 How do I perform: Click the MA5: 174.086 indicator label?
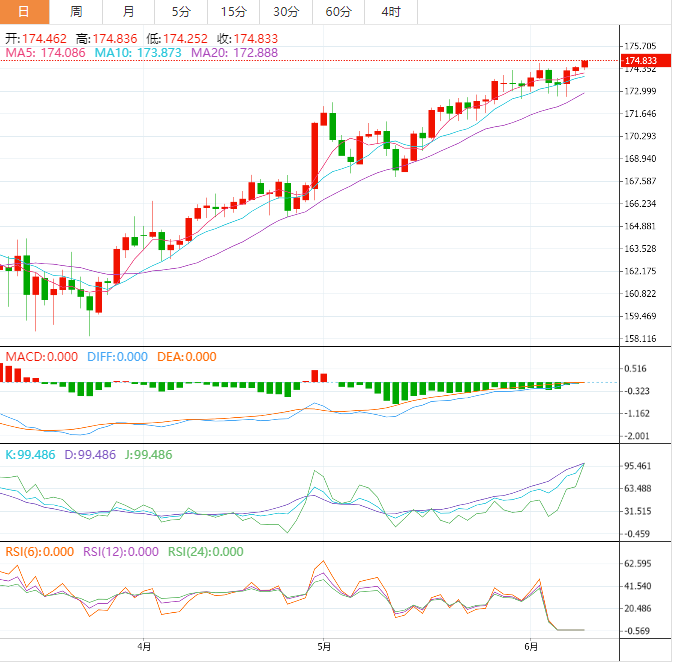(46, 52)
